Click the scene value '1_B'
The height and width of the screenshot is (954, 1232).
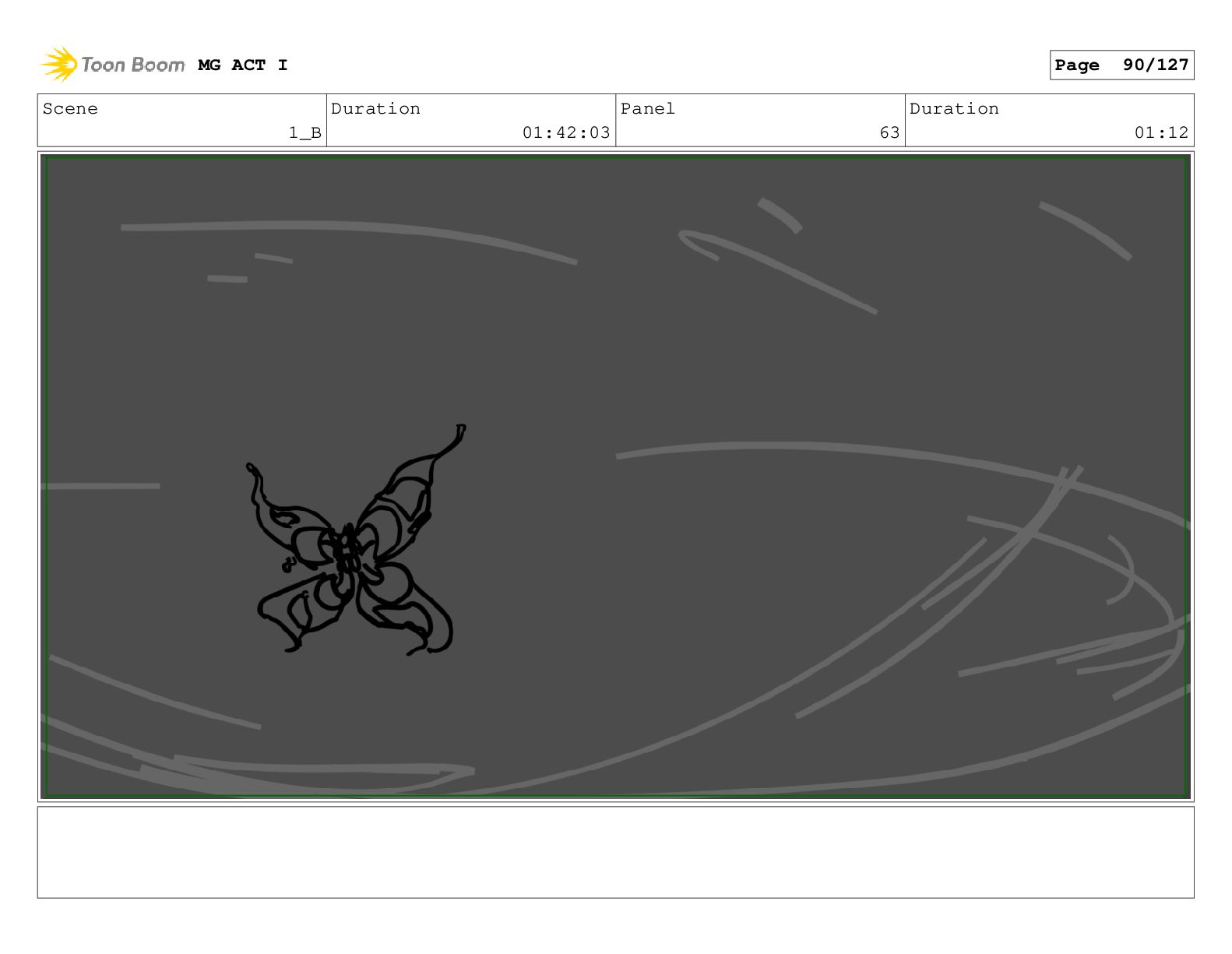tap(305, 133)
